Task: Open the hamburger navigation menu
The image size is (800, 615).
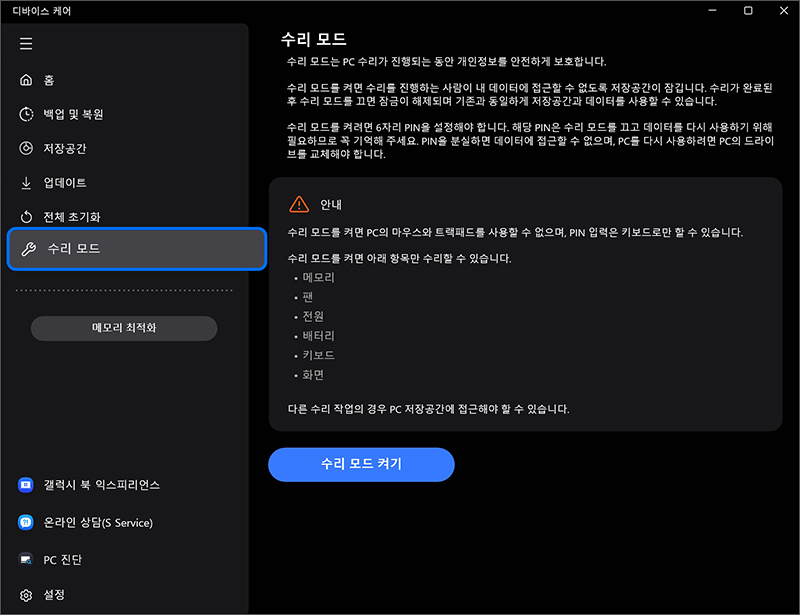Action: [x=26, y=44]
